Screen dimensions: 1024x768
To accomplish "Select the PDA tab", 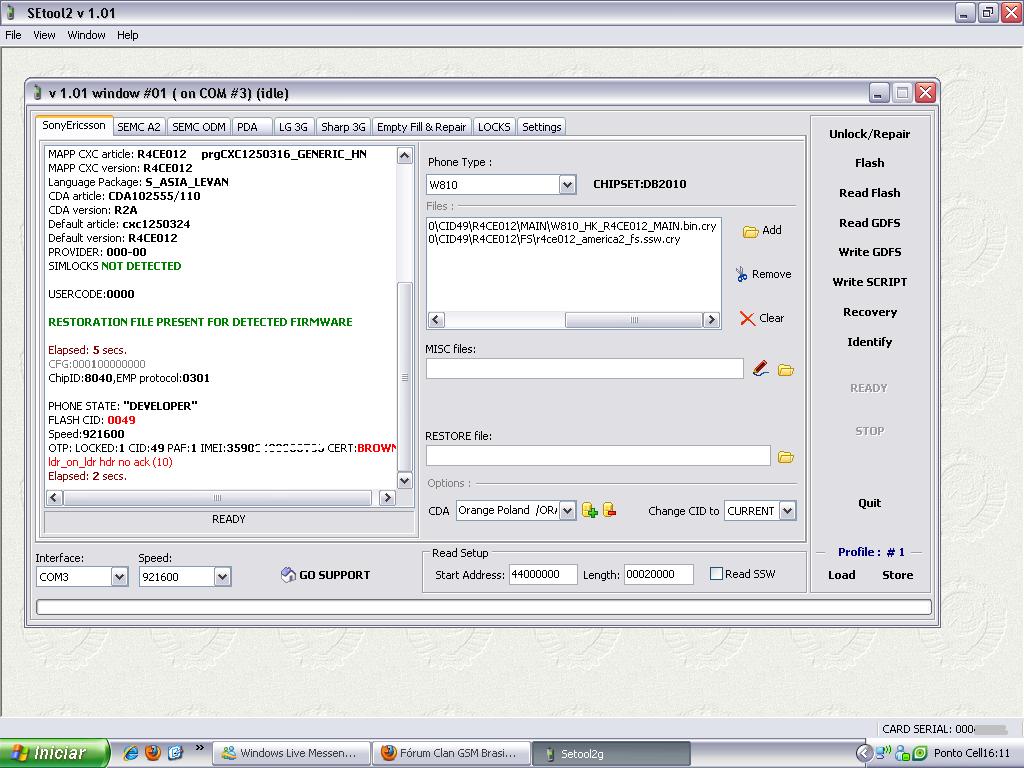I will tap(251, 127).
